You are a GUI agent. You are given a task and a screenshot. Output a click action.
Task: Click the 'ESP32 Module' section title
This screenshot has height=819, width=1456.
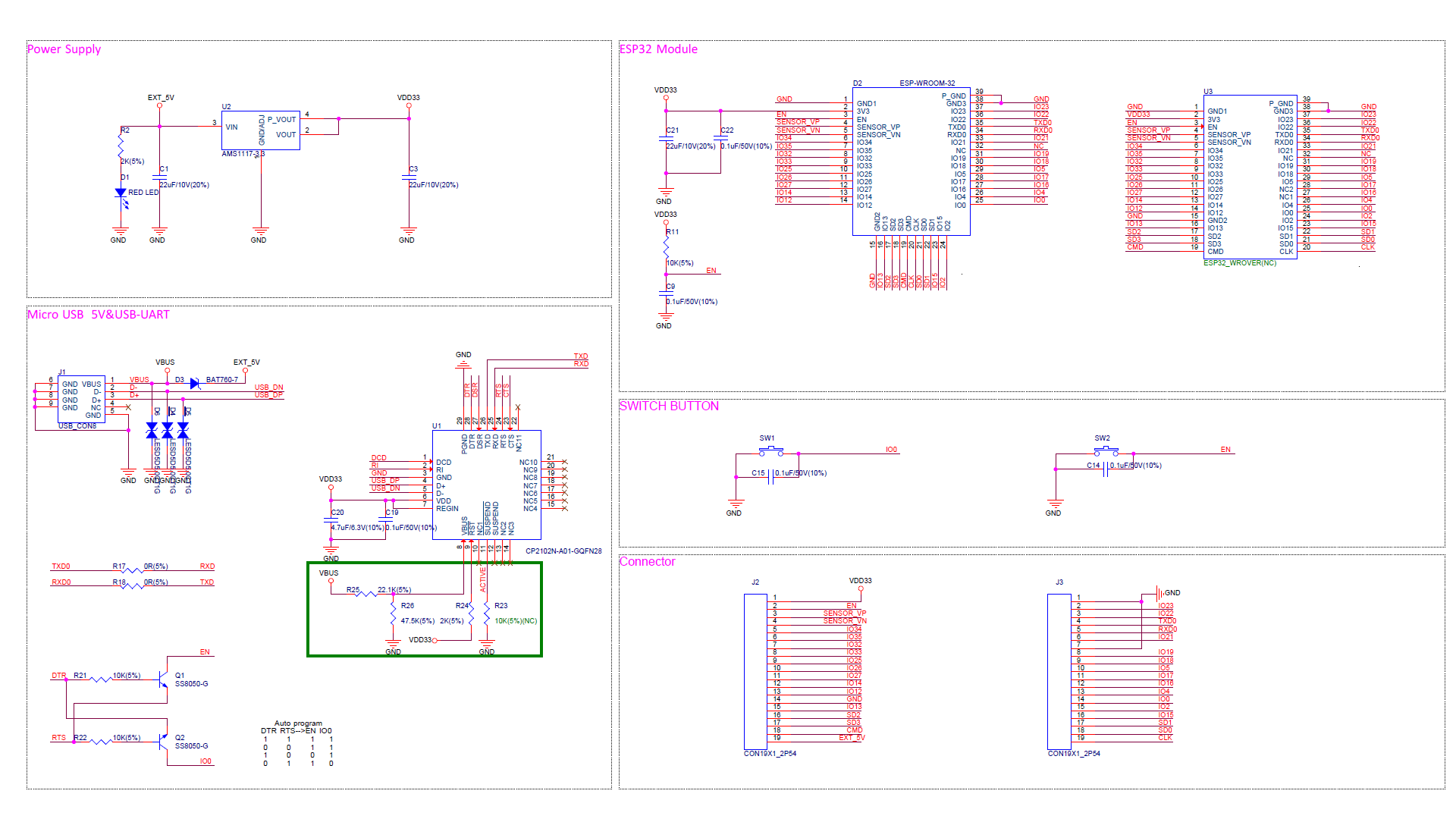coord(658,49)
